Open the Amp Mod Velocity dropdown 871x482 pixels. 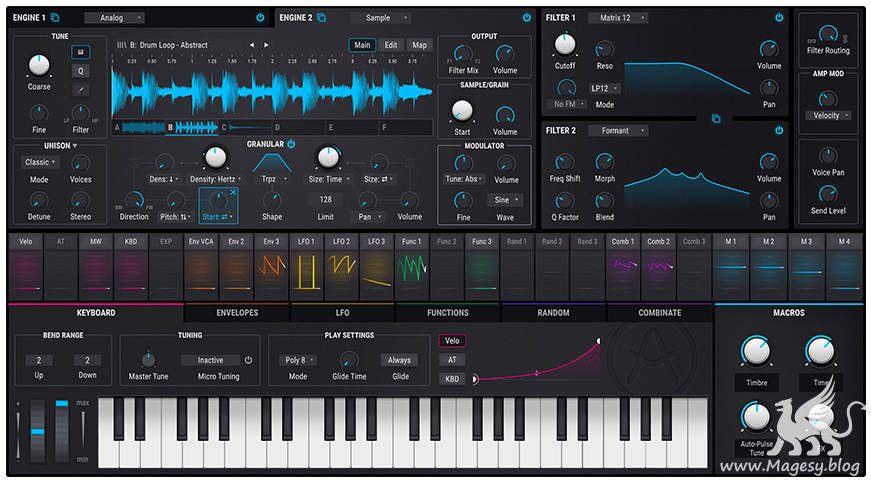(828, 116)
